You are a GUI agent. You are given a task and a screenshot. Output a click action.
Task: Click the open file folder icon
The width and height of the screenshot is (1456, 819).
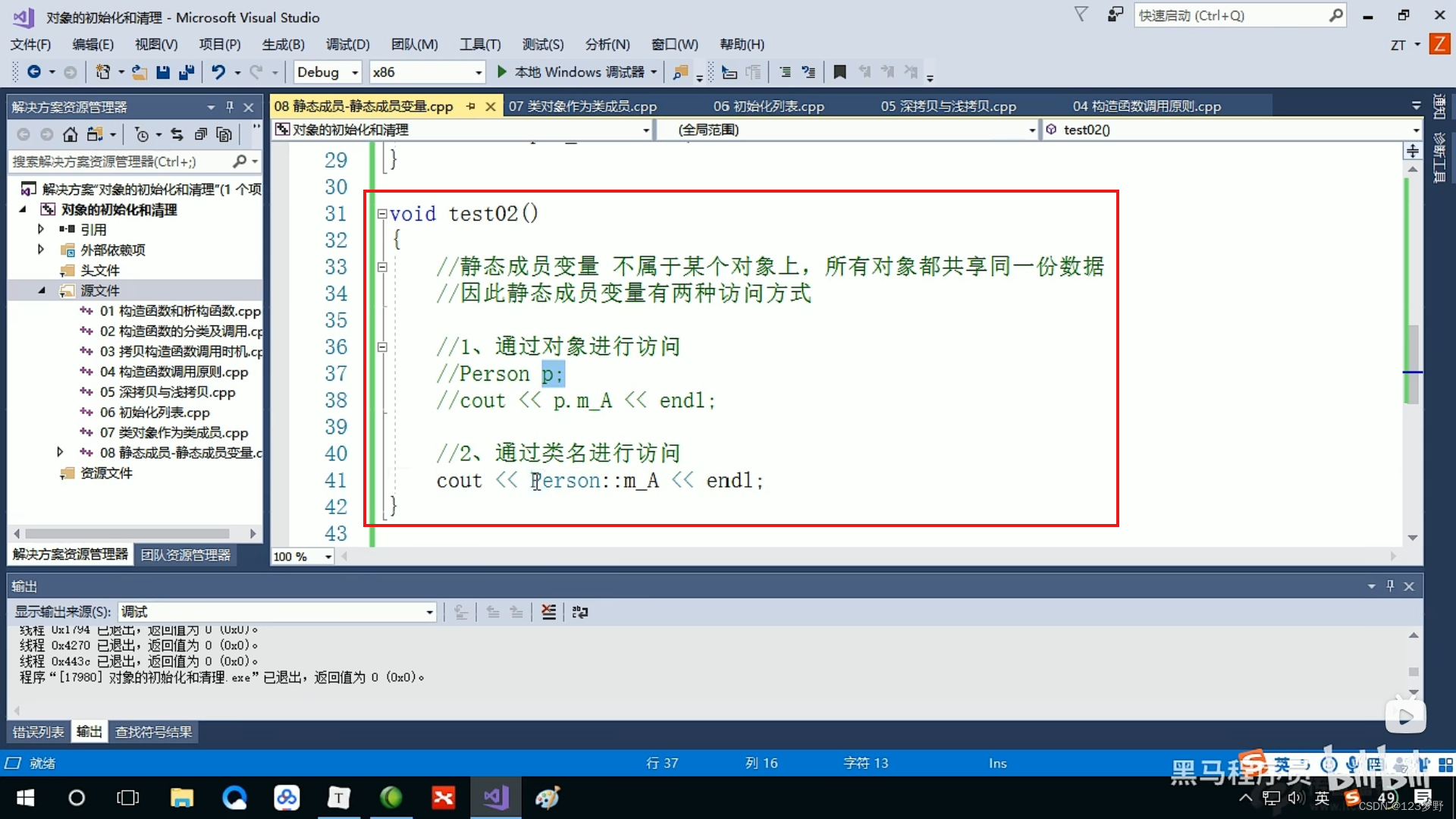pyautogui.click(x=140, y=72)
